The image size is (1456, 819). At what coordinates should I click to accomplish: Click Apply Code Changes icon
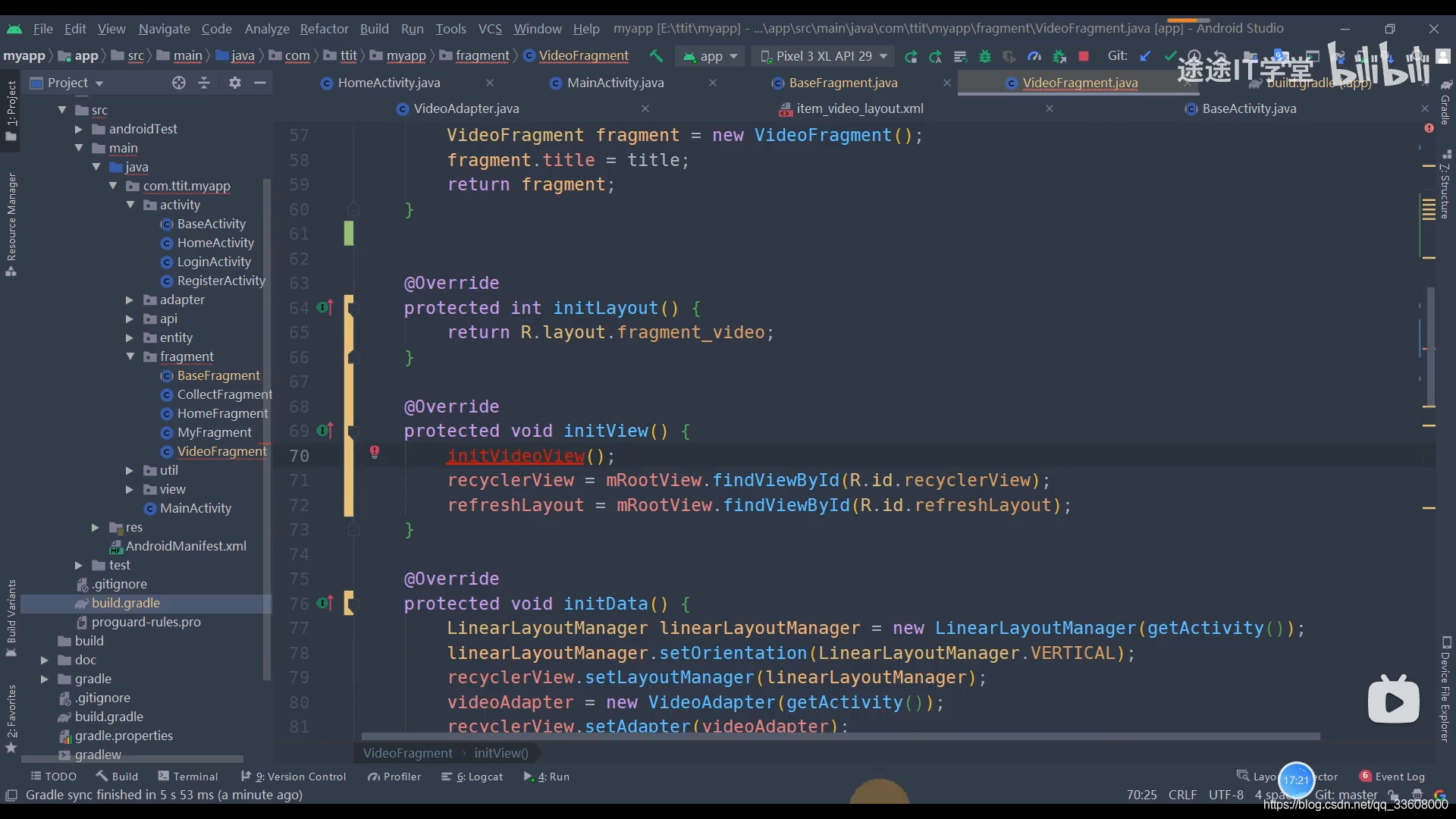pos(960,56)
